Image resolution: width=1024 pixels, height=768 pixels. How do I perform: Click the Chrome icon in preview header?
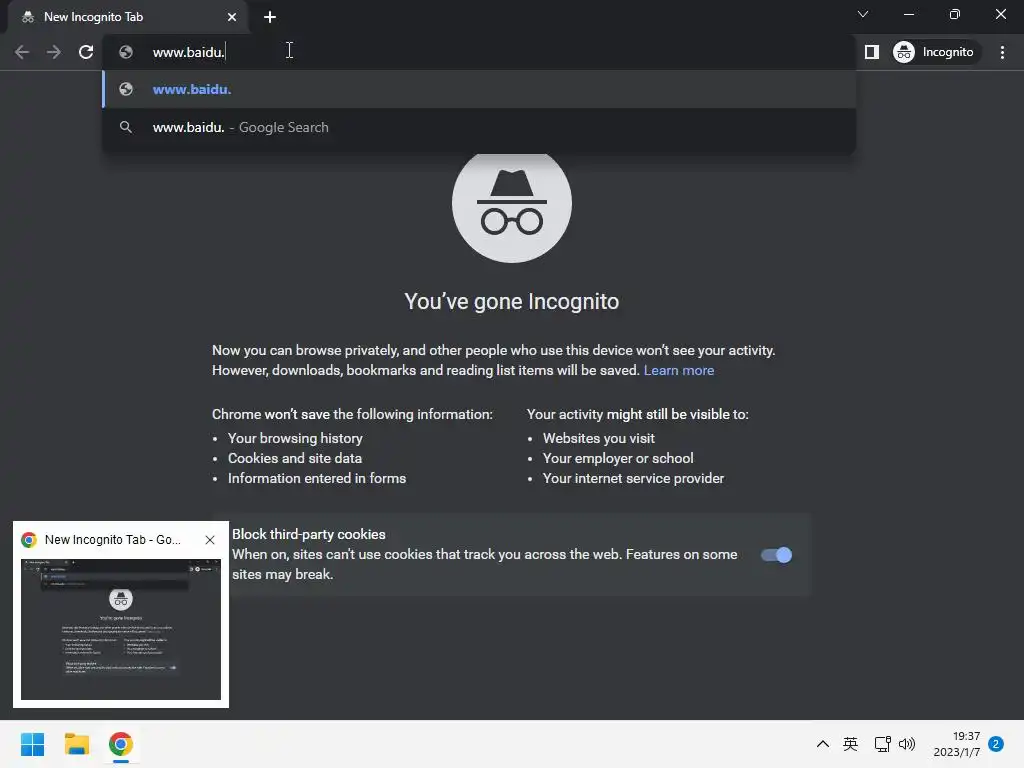click(x=29, y=540)
